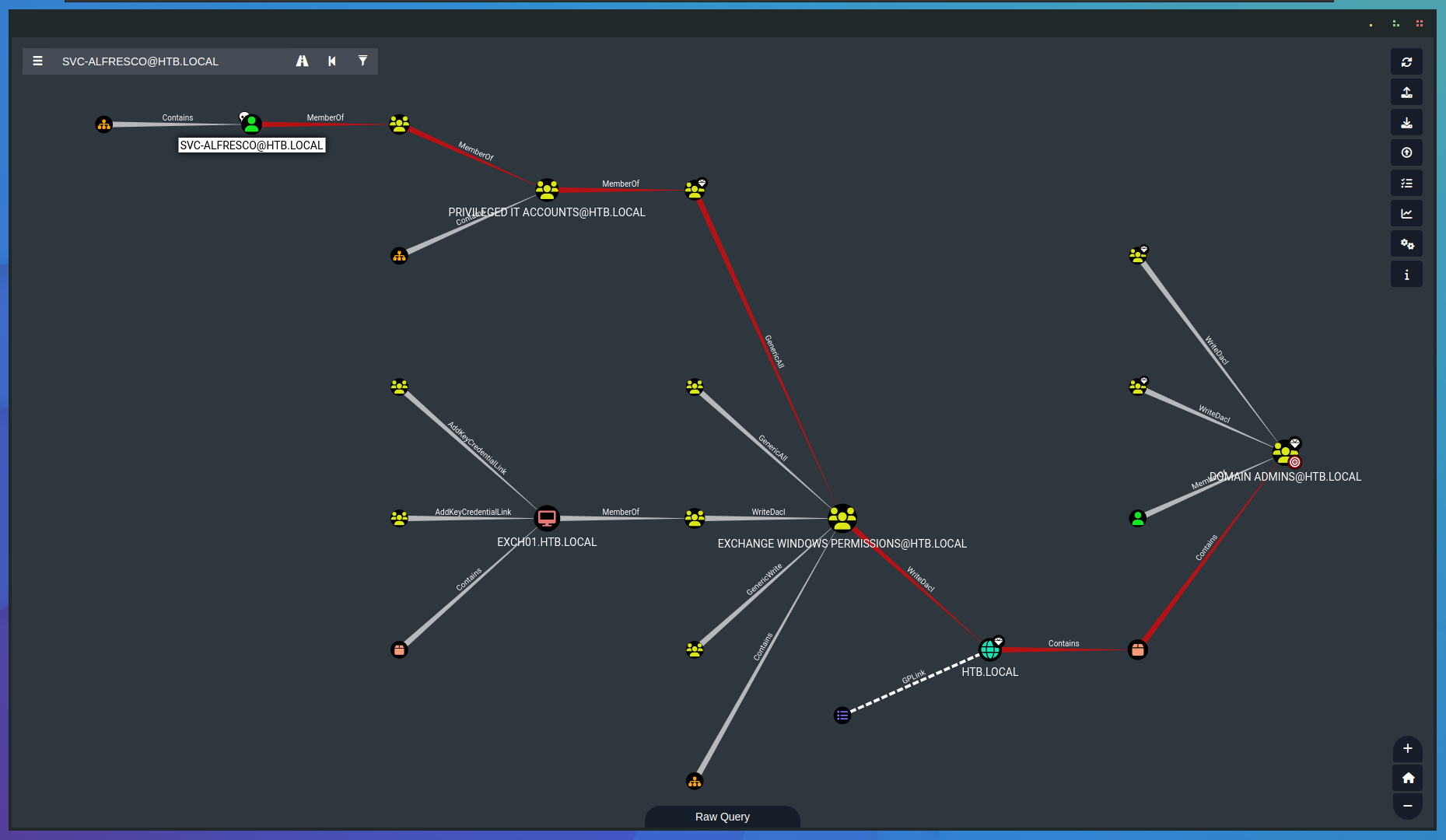Click the GPLink edge label
1446x840 pixels.
pos(913,677)
